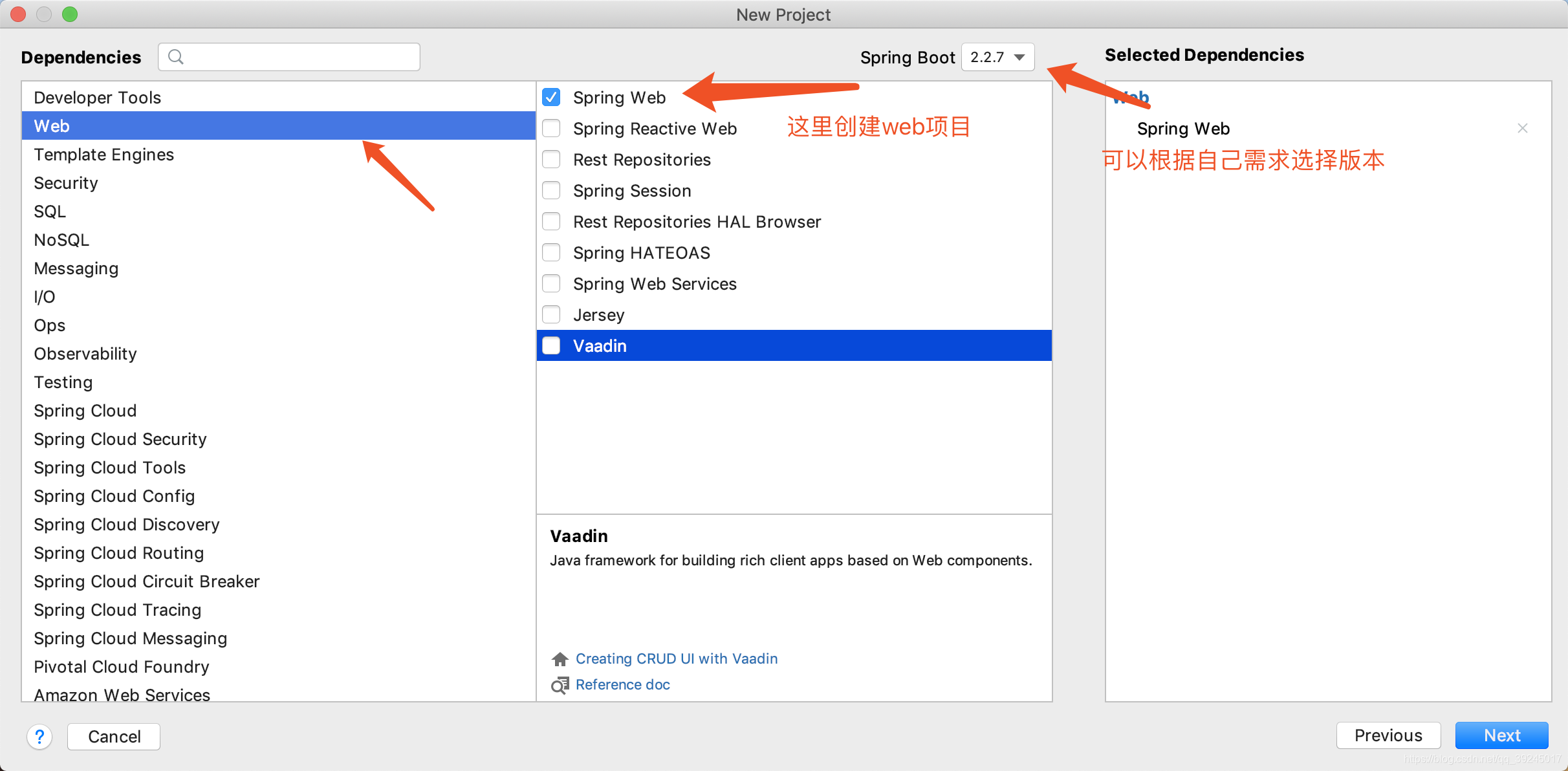Select Spring Cloud Tools category
Image resolution: width=1568 pixels, height=771 pixels.
pyautogui.click(x=279, y=467)
